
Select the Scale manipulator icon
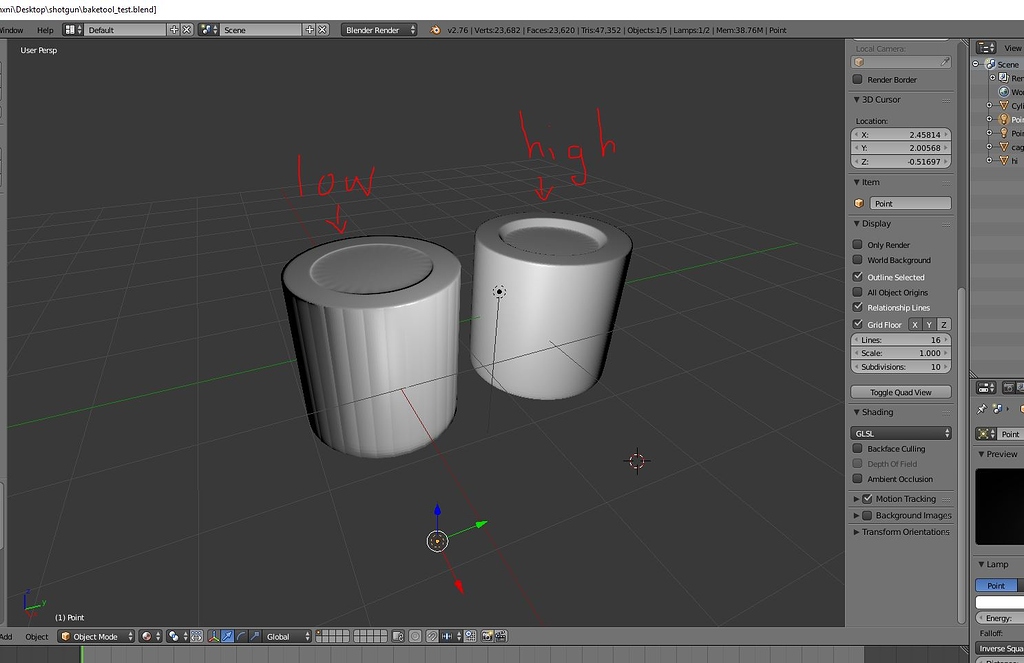click(254, 637)
